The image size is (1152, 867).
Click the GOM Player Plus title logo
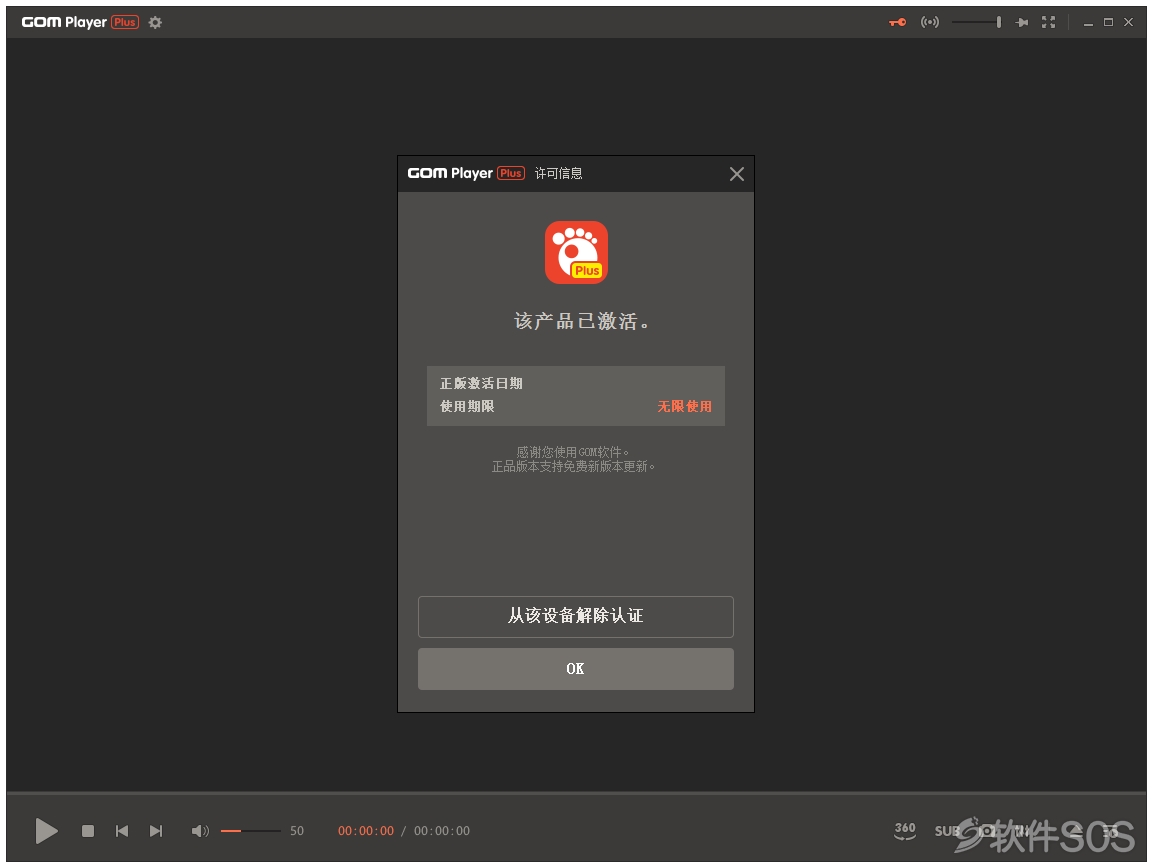coord(80,23)
